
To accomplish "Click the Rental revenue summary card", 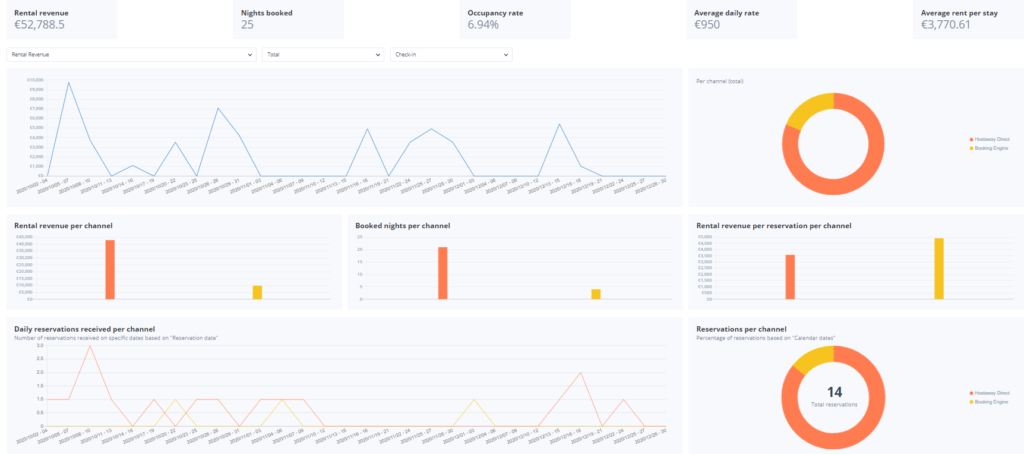I will pos(58,19).
